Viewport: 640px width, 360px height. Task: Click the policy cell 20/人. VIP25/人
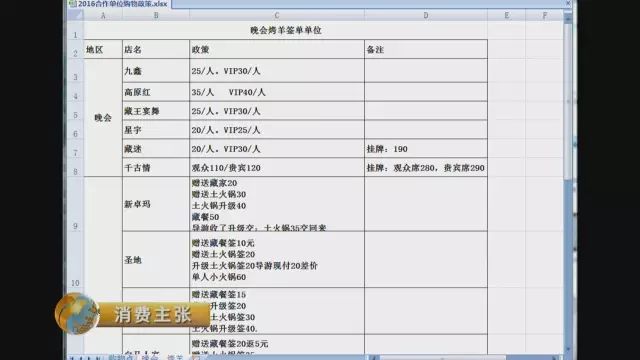point(277,130)
